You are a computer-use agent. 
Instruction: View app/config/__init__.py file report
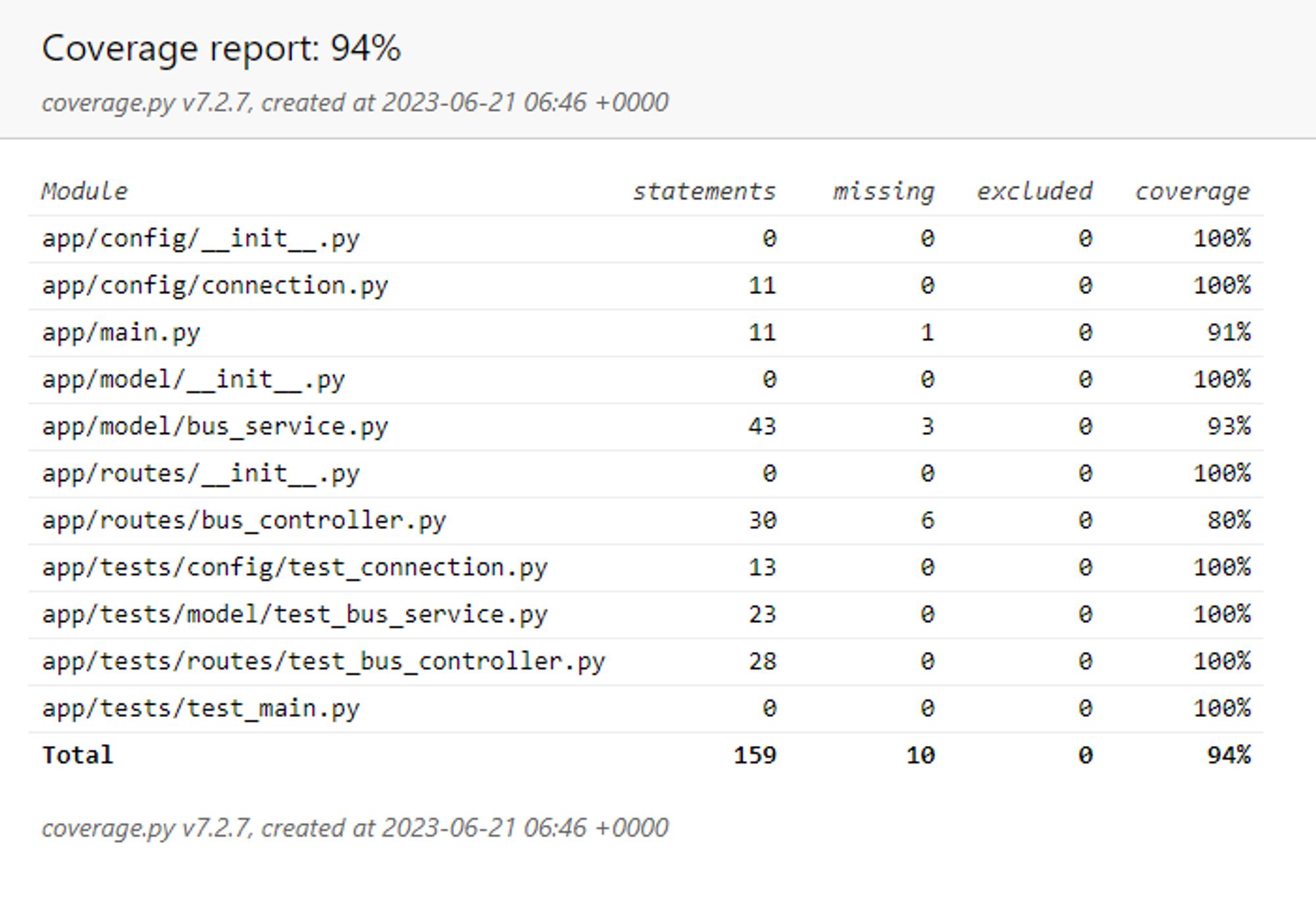[x=201, y=238]
